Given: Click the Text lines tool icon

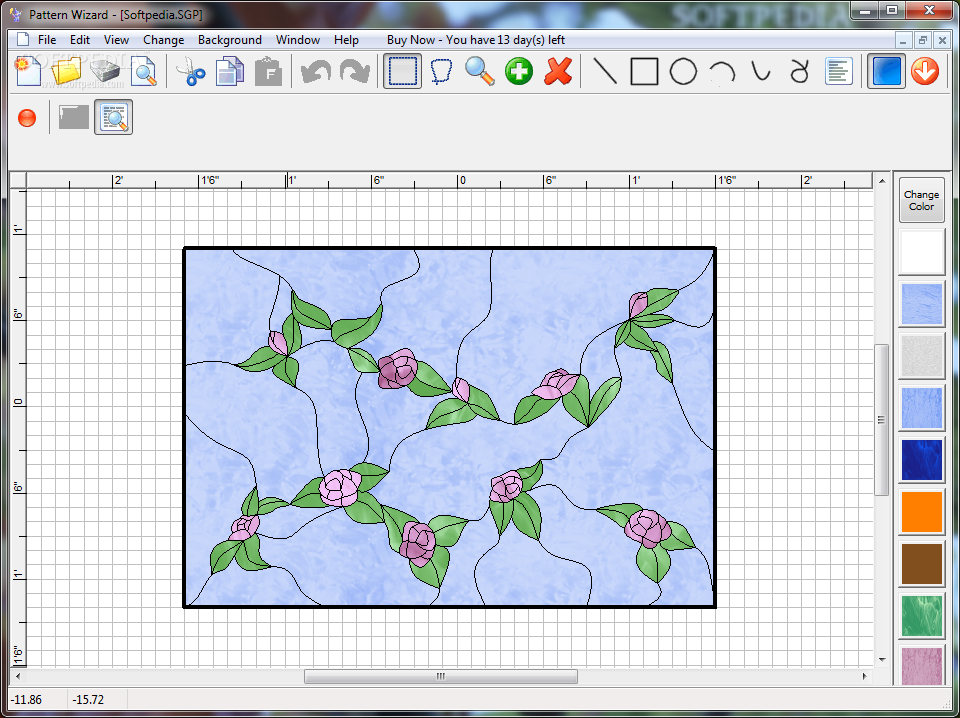Looking at the screenshot, I should point(839,71).
